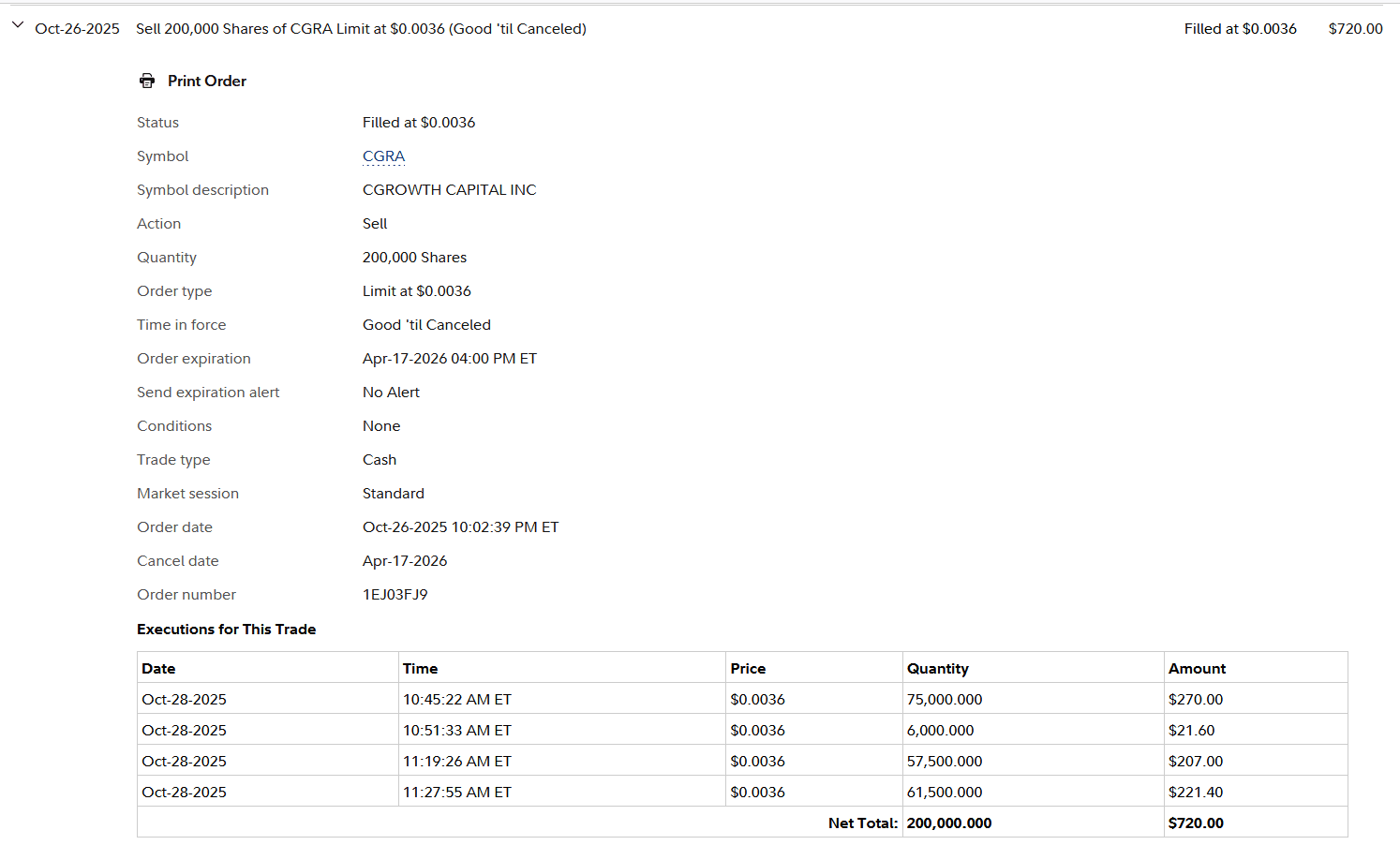Click the execution quantity '57,500.000'
The height and width of the screenshot is (845, 1400).
pyautogui.click(x=945, y=762)
